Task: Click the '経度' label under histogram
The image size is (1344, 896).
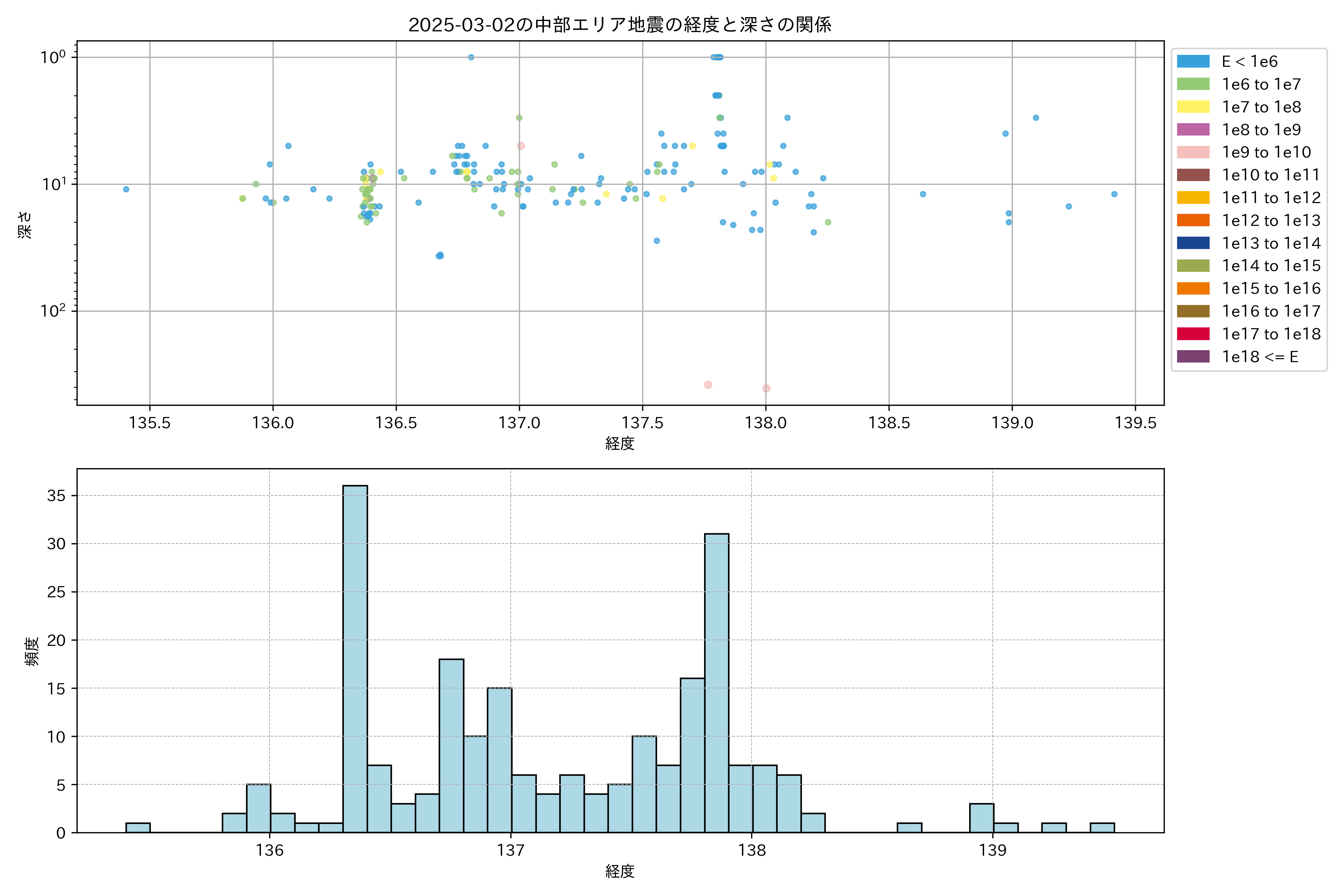Action: [x=620, y=871]
